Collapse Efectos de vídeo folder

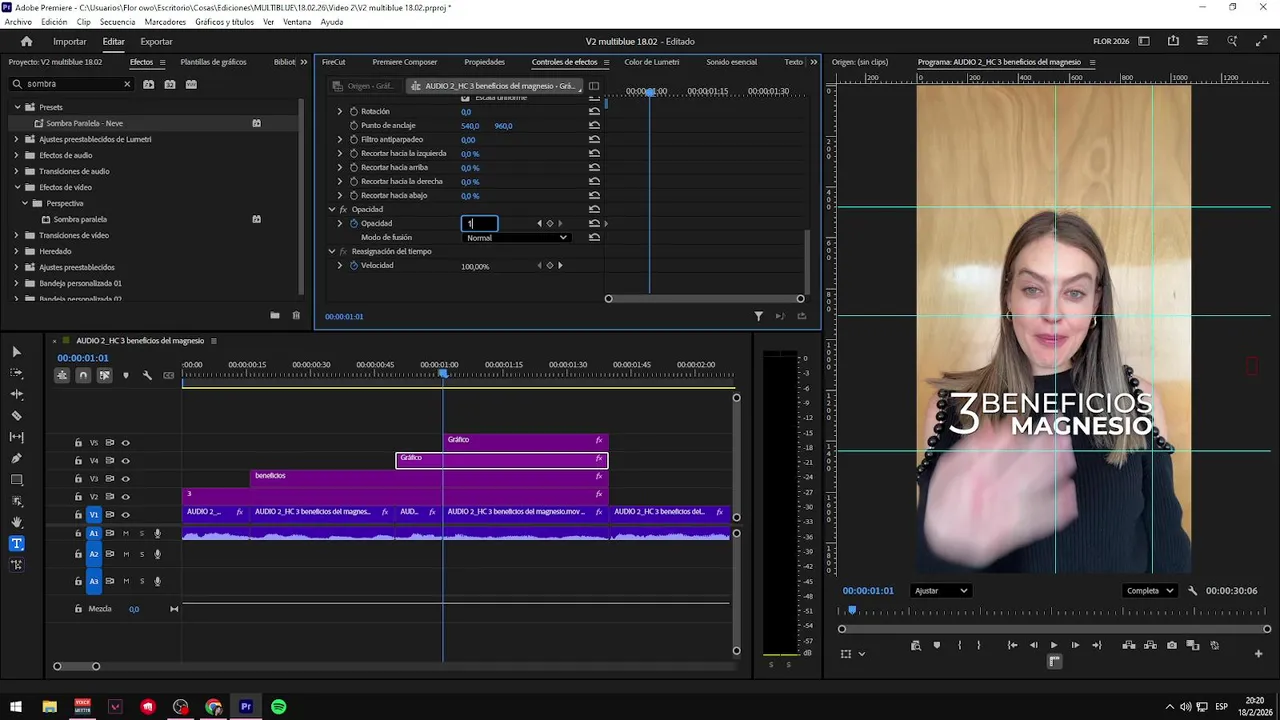(17, 187)
